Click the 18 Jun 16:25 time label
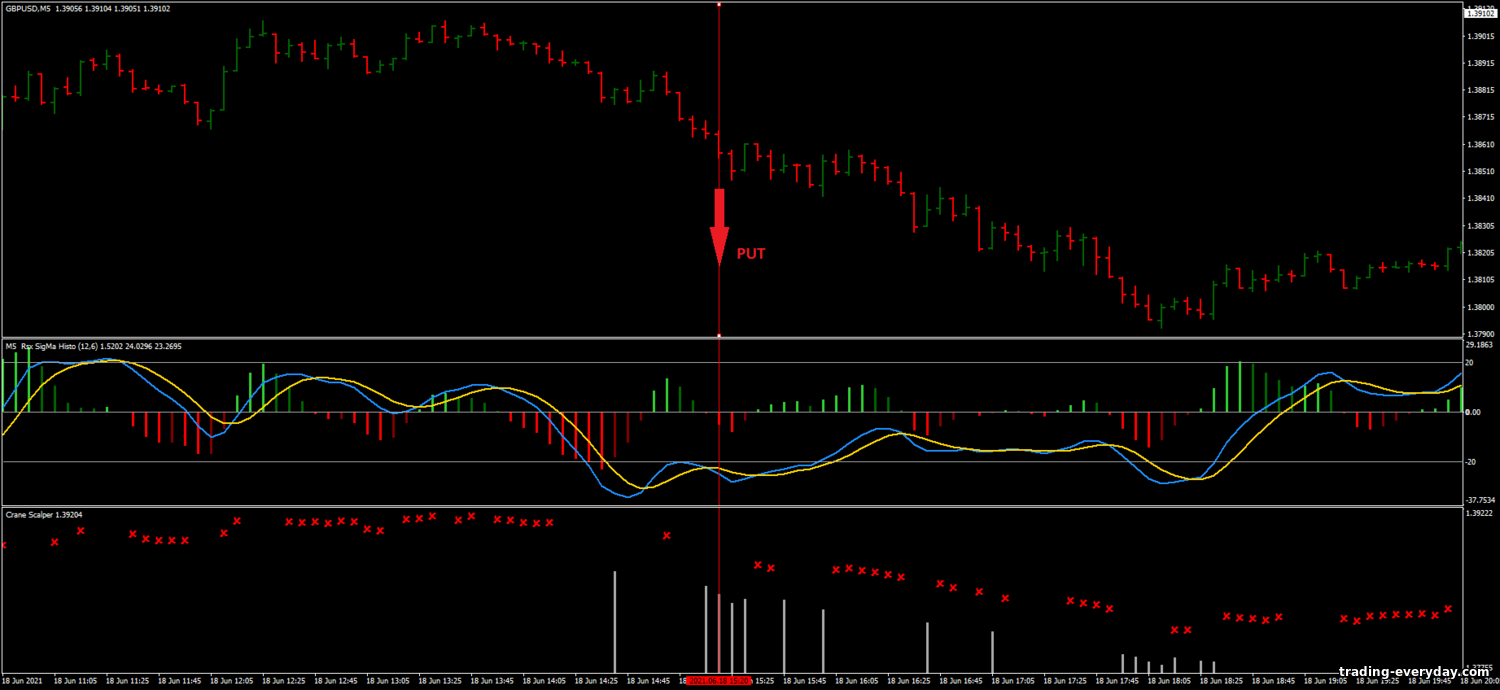The height and width of the screenshot is (690, 1500). click(x=928, y=680)
